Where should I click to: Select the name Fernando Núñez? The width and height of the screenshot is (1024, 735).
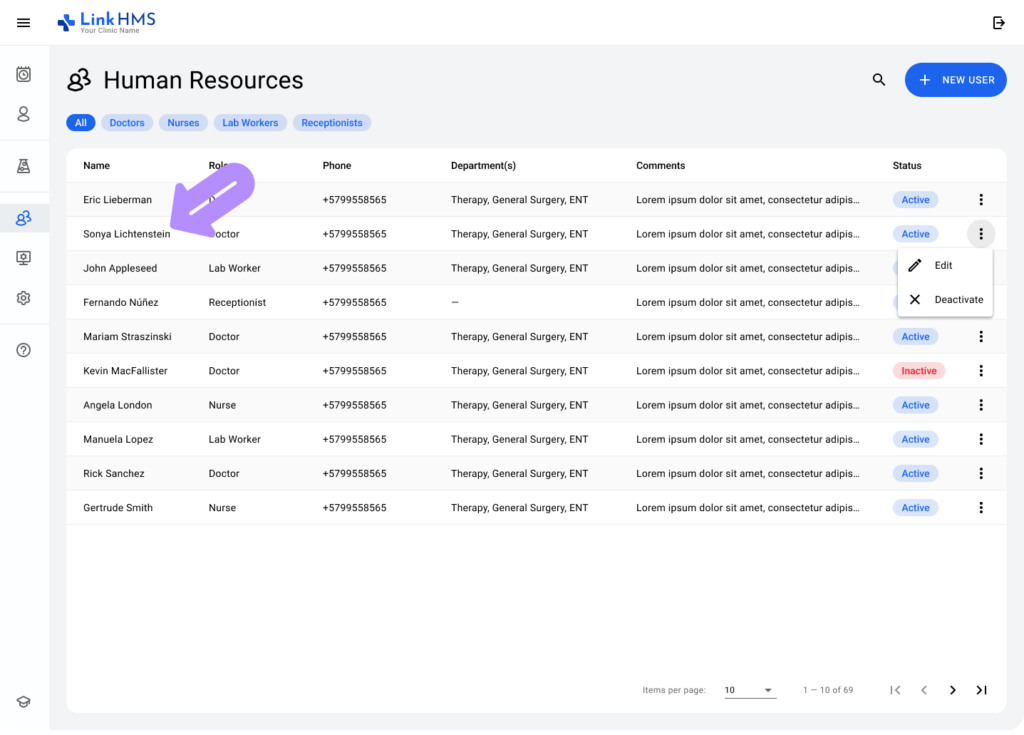click(x=121, y=302)
